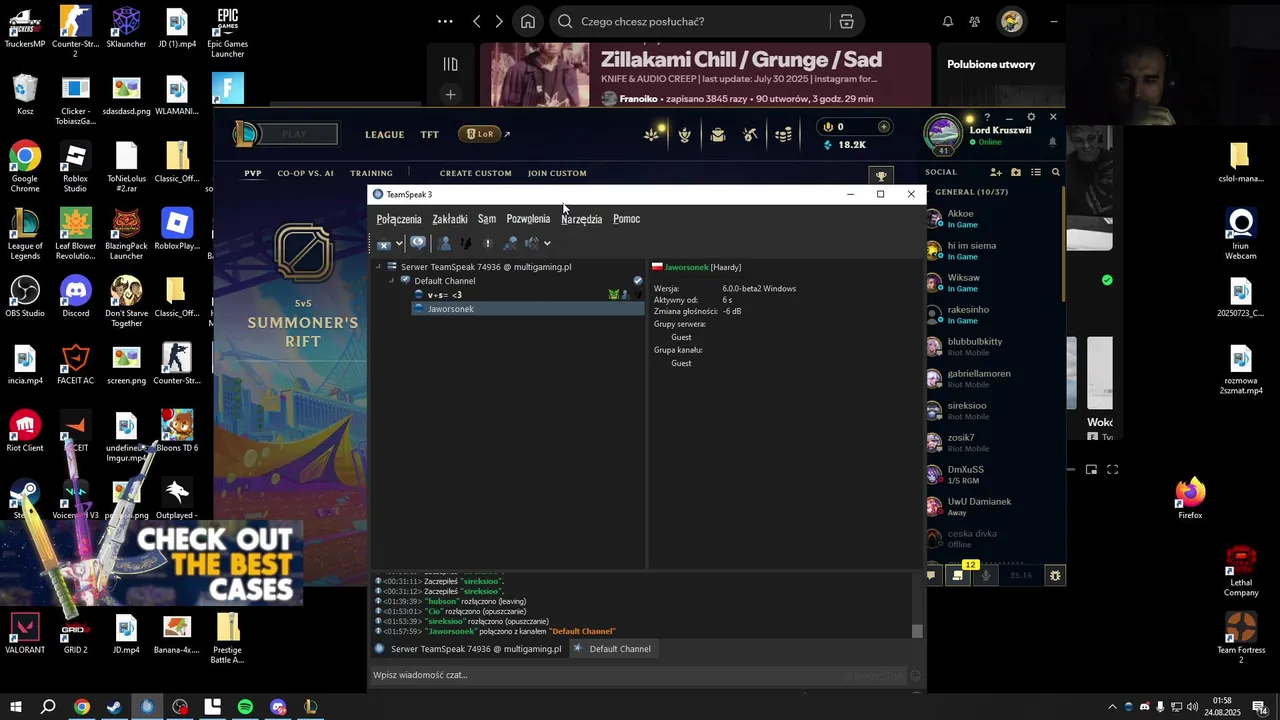Viewport: 1280px width, 720px height.
Task: Open the League notifications bell
Action: (x=1052, y=142)
